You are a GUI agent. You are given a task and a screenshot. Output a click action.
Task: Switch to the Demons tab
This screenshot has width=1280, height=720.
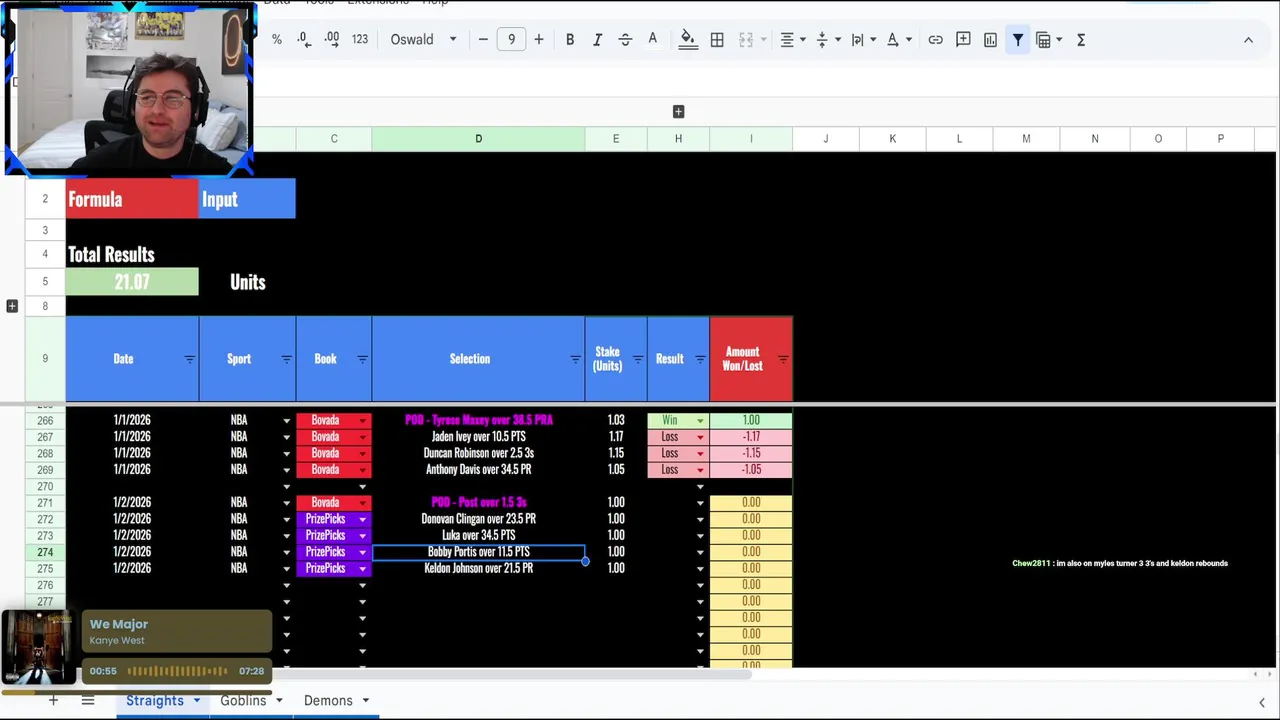pos(328,701)
